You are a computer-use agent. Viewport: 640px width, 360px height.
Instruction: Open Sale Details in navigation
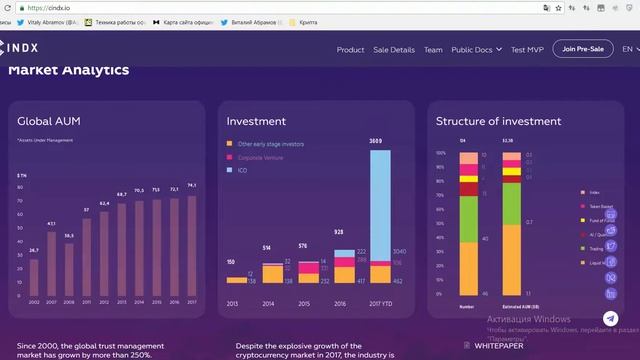click(394, 50)
